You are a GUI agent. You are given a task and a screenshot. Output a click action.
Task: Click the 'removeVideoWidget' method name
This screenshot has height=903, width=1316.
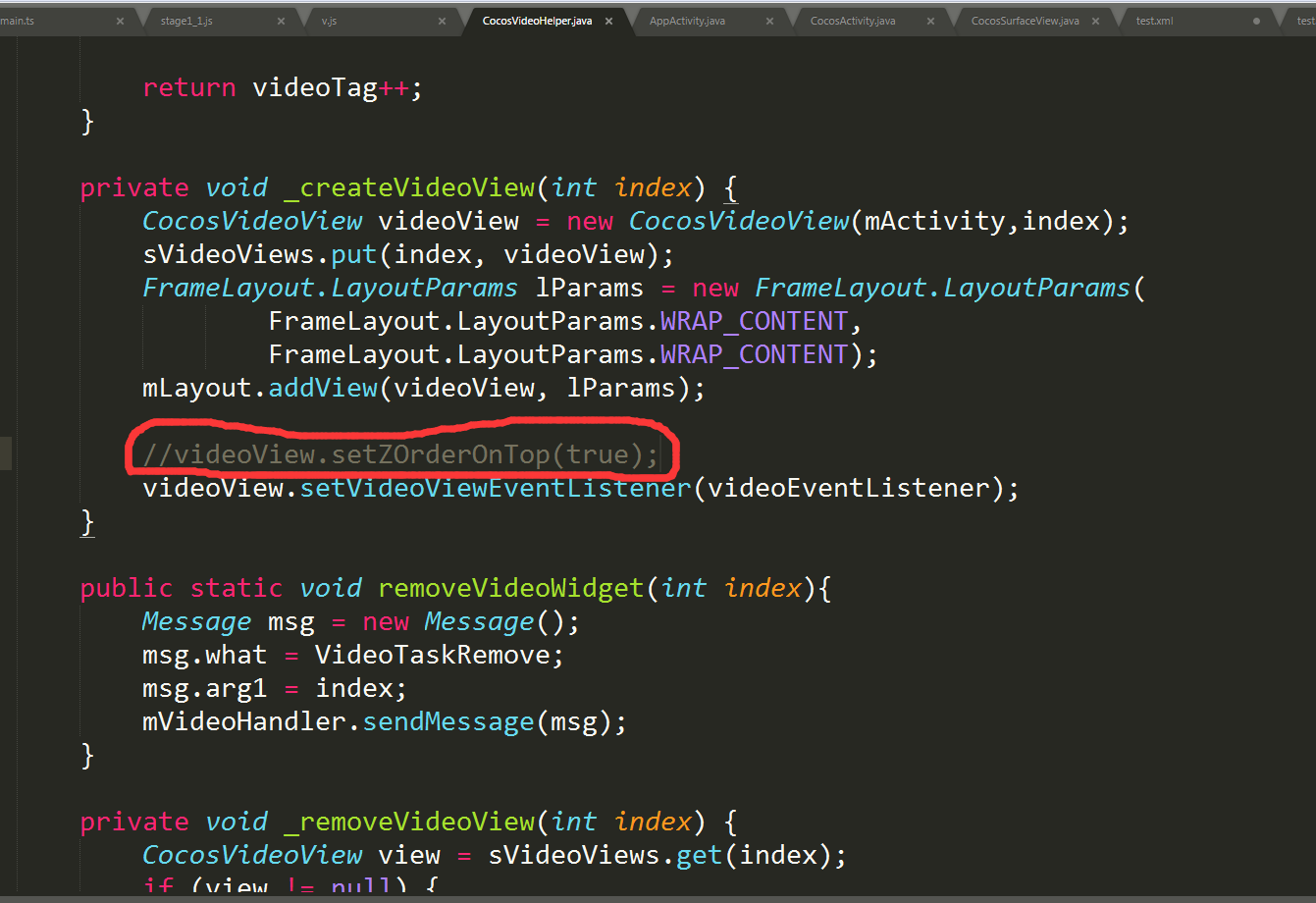[x=511, y=588]
